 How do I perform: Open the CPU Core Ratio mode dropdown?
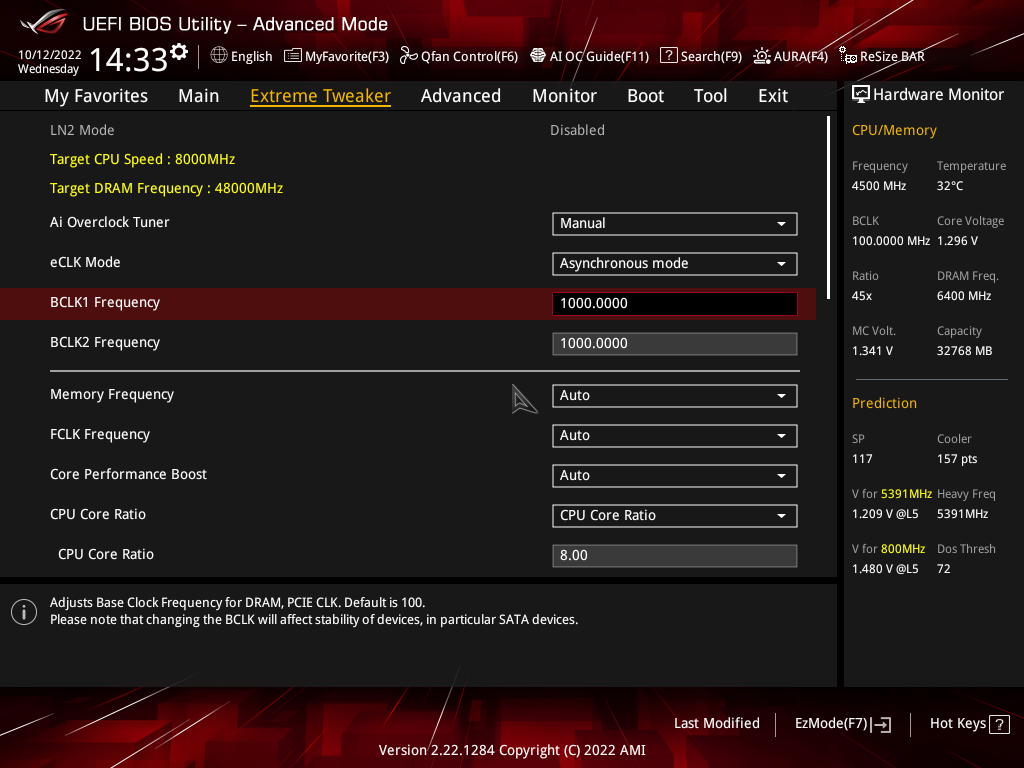click(674, 516)
